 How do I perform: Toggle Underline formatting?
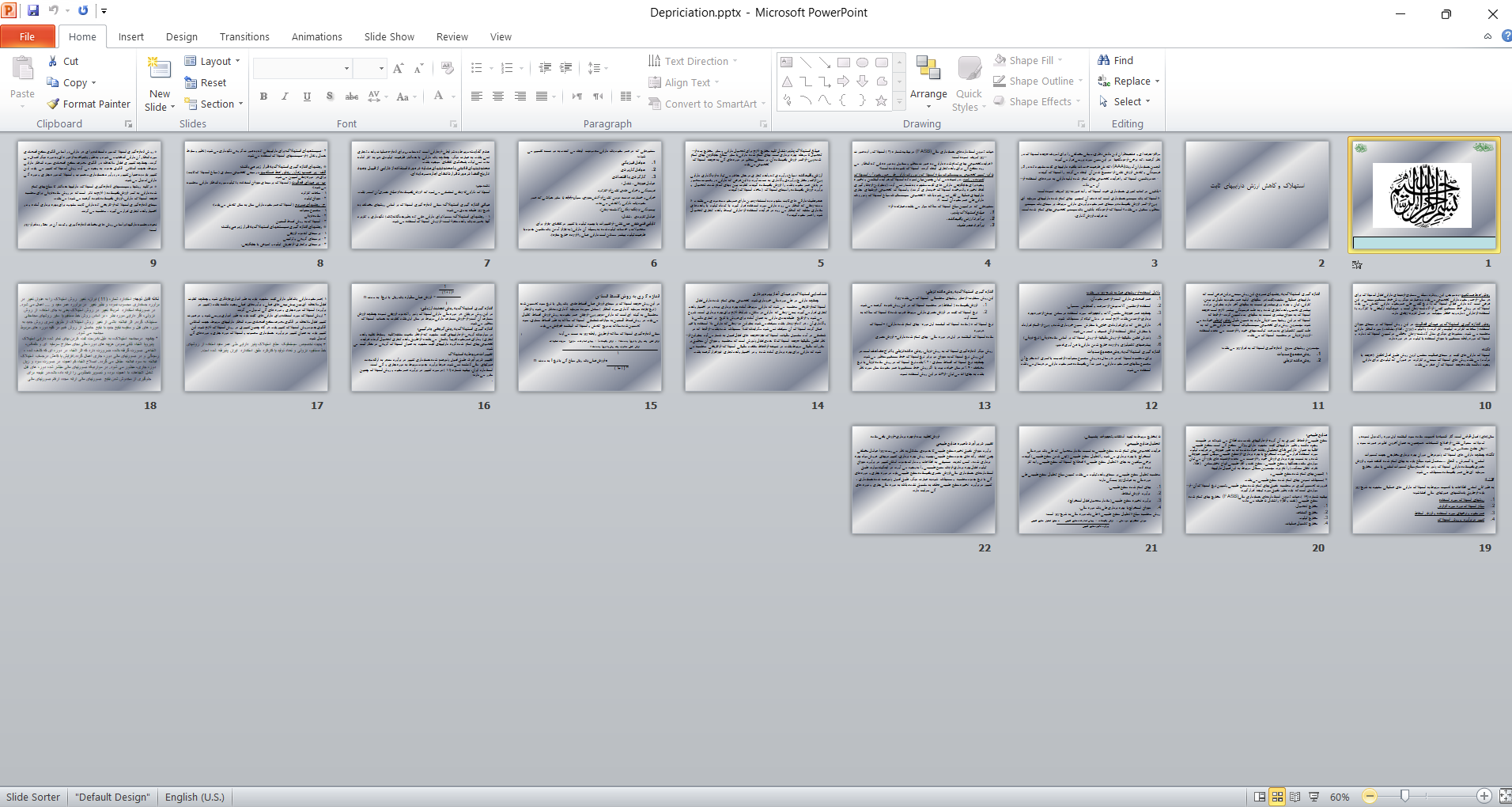click(x=307, y=97)
